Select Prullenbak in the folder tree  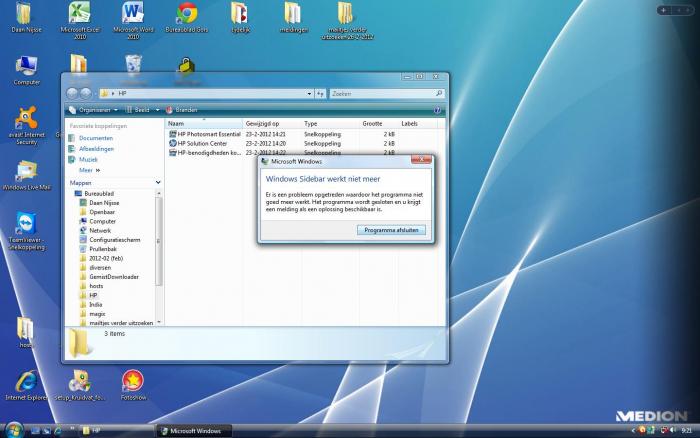(98, 249)
